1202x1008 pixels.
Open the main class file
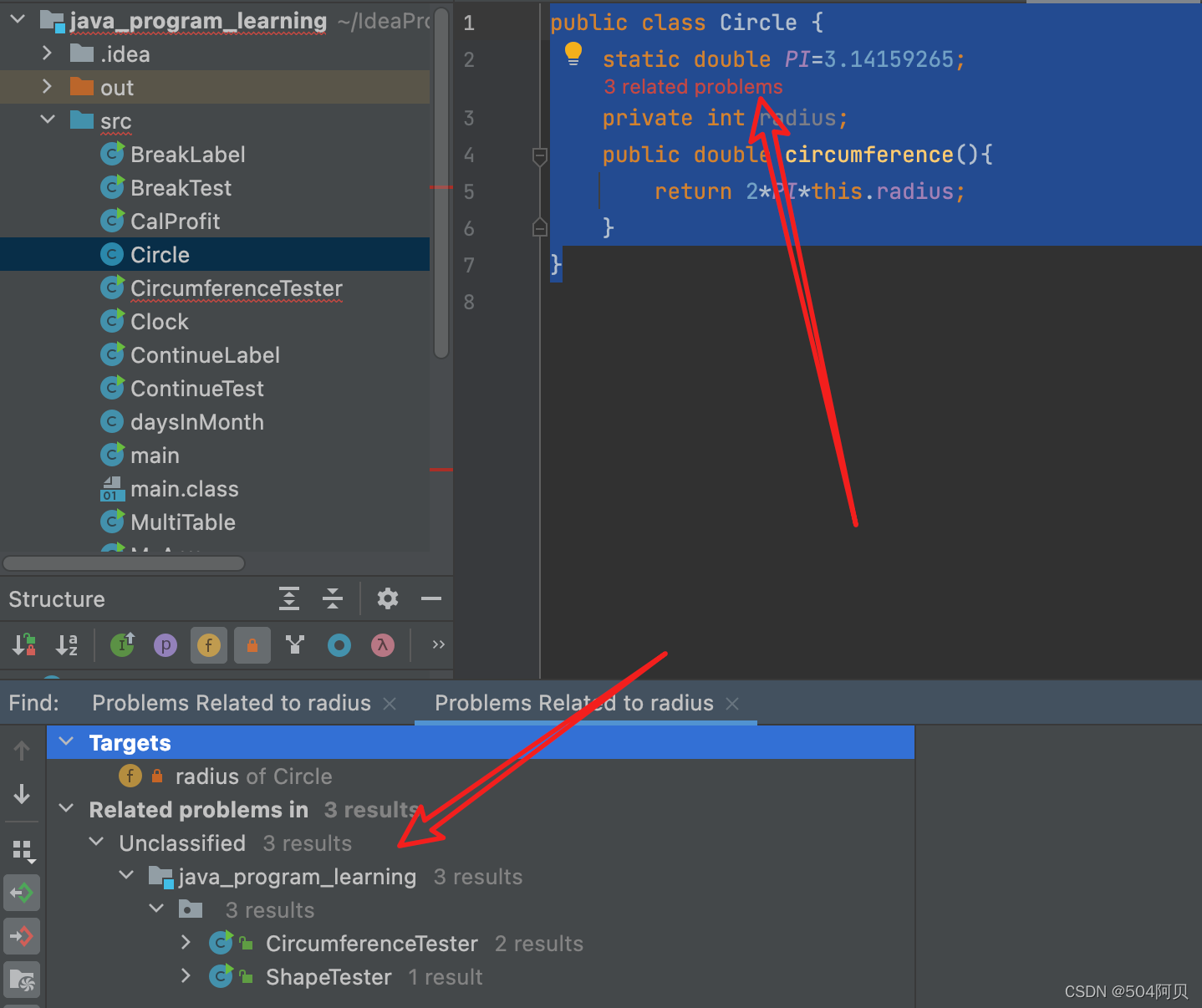tap(155, 456)
